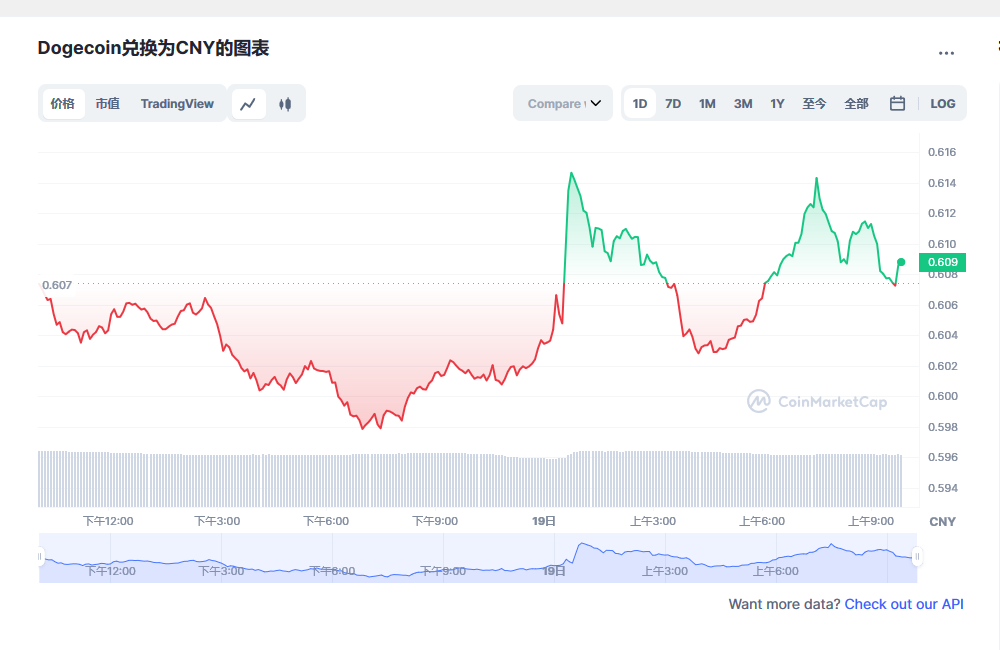Click the 下午6:00 main axis label
This screenshot has width=1000, height=650.
(326, 521)
